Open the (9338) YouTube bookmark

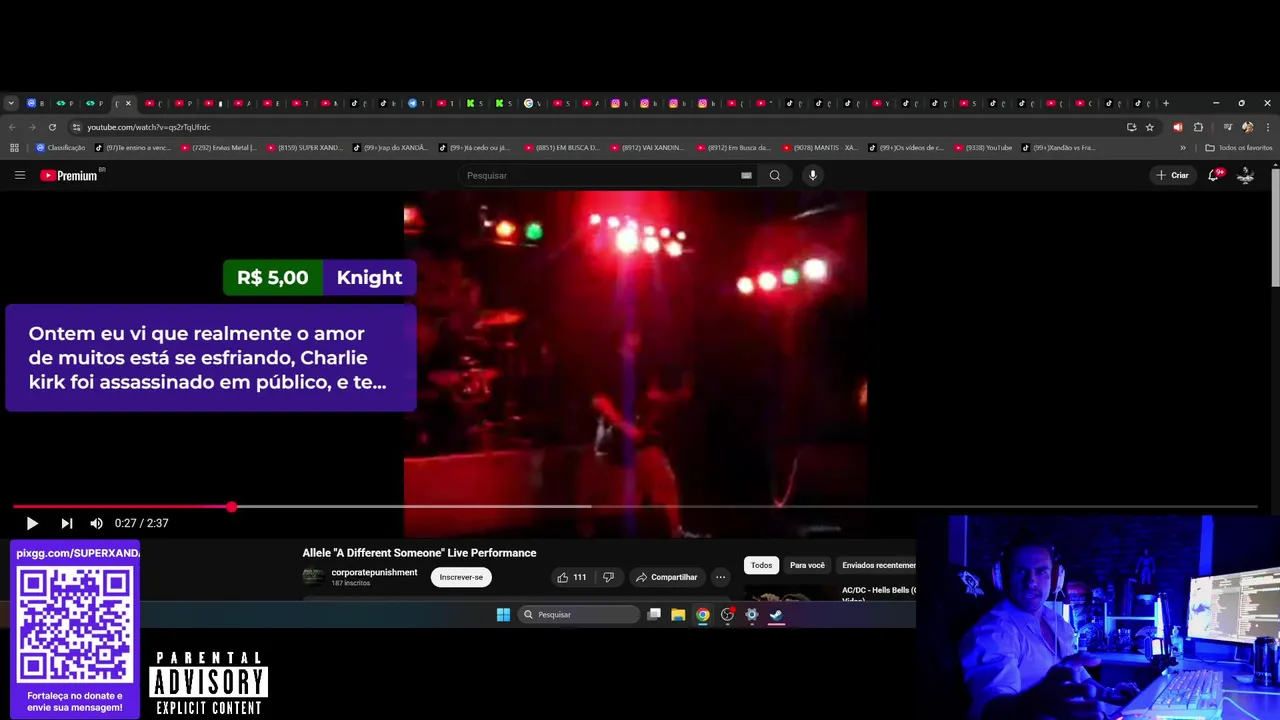pyautogui.click(x=983, y=148)
